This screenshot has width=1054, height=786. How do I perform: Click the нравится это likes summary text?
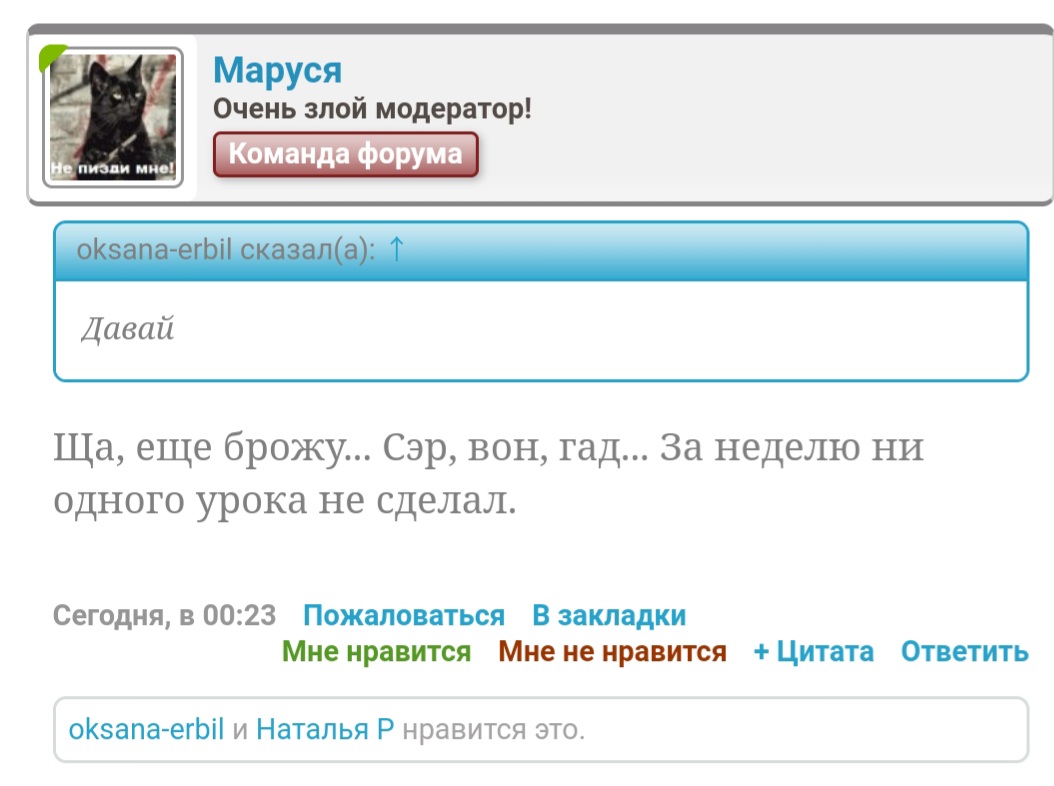[493, 729]
